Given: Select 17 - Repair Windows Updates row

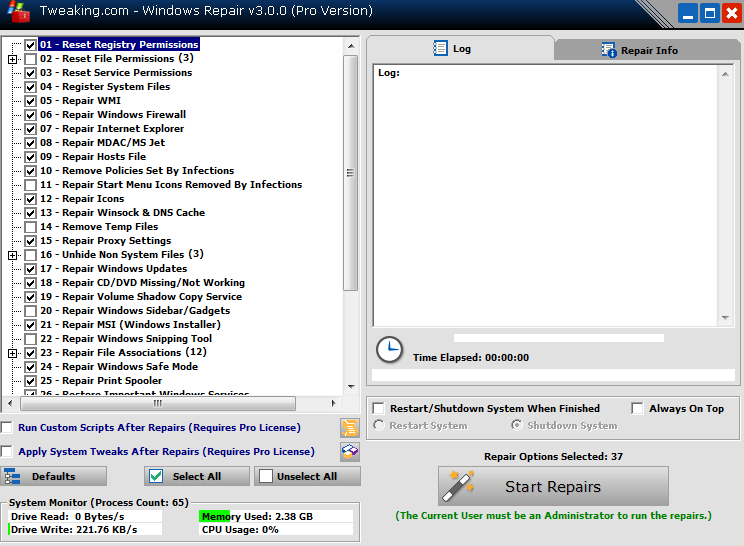Looking at the screenshot, I should tap(113, 269).
